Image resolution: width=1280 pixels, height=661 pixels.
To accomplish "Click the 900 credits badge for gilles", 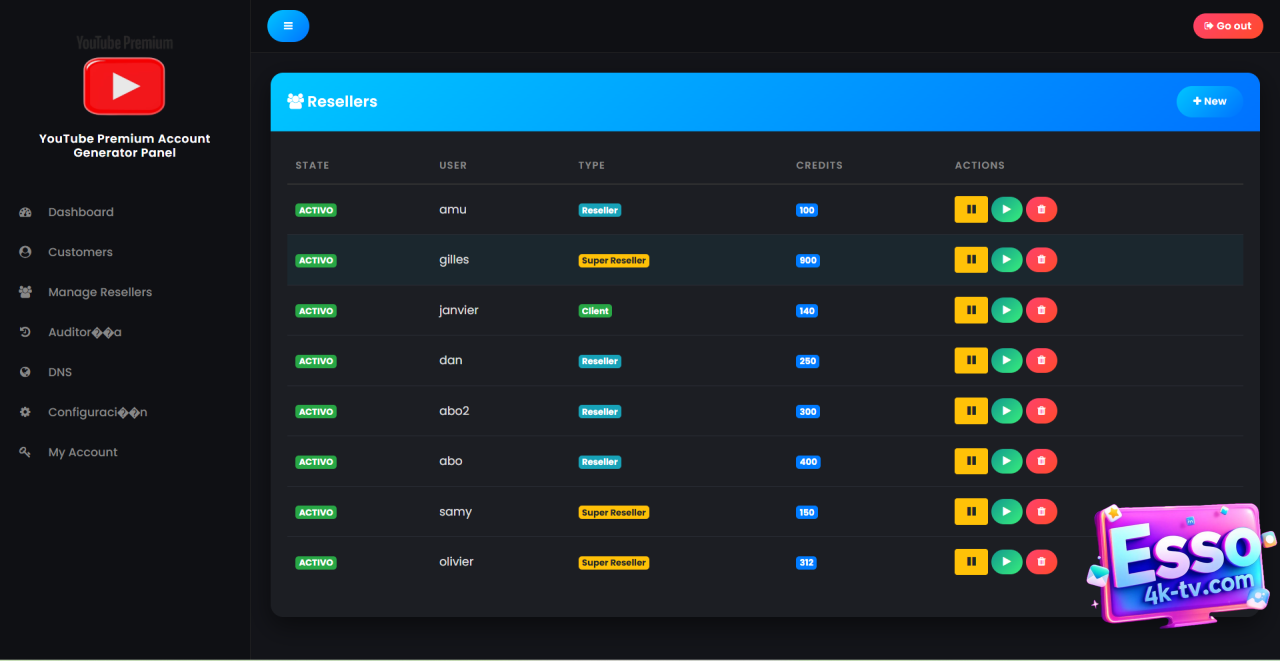I will 808,261.
